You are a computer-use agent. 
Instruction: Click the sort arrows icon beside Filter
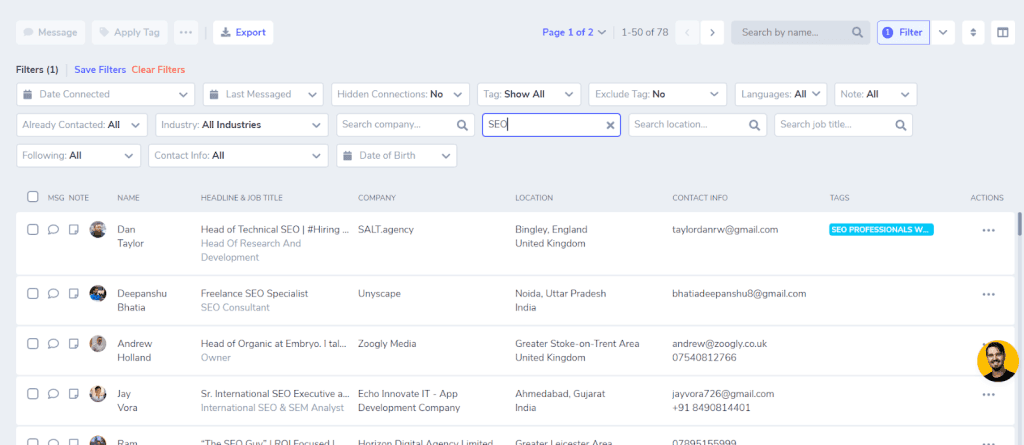[973, 32]
